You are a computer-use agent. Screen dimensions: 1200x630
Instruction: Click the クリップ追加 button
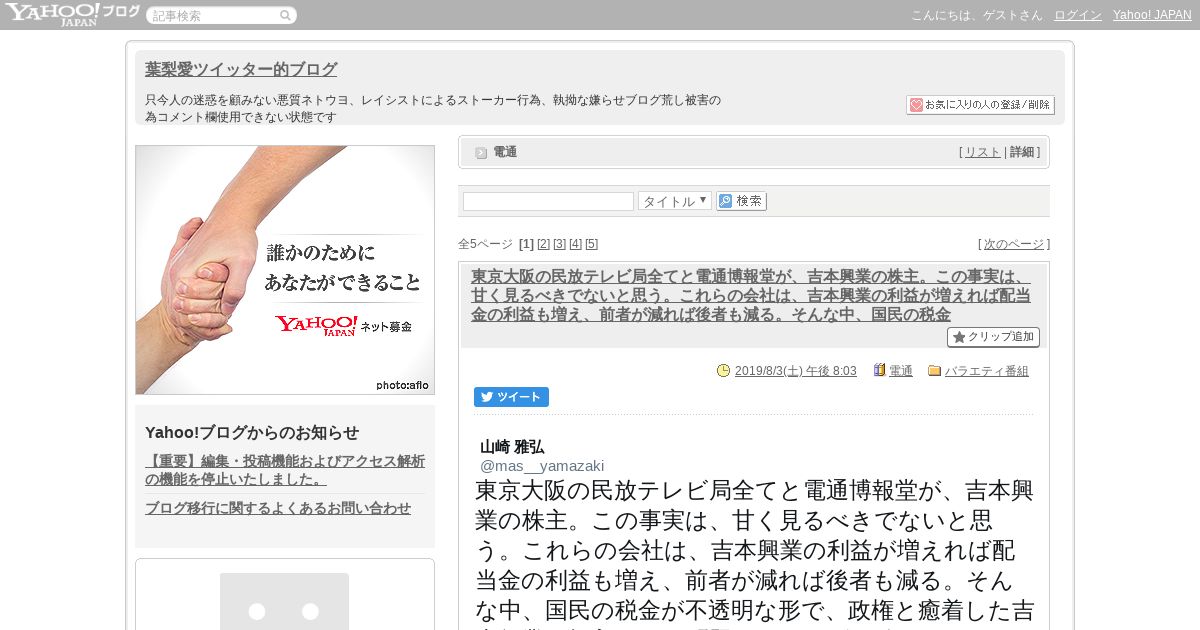993,337
